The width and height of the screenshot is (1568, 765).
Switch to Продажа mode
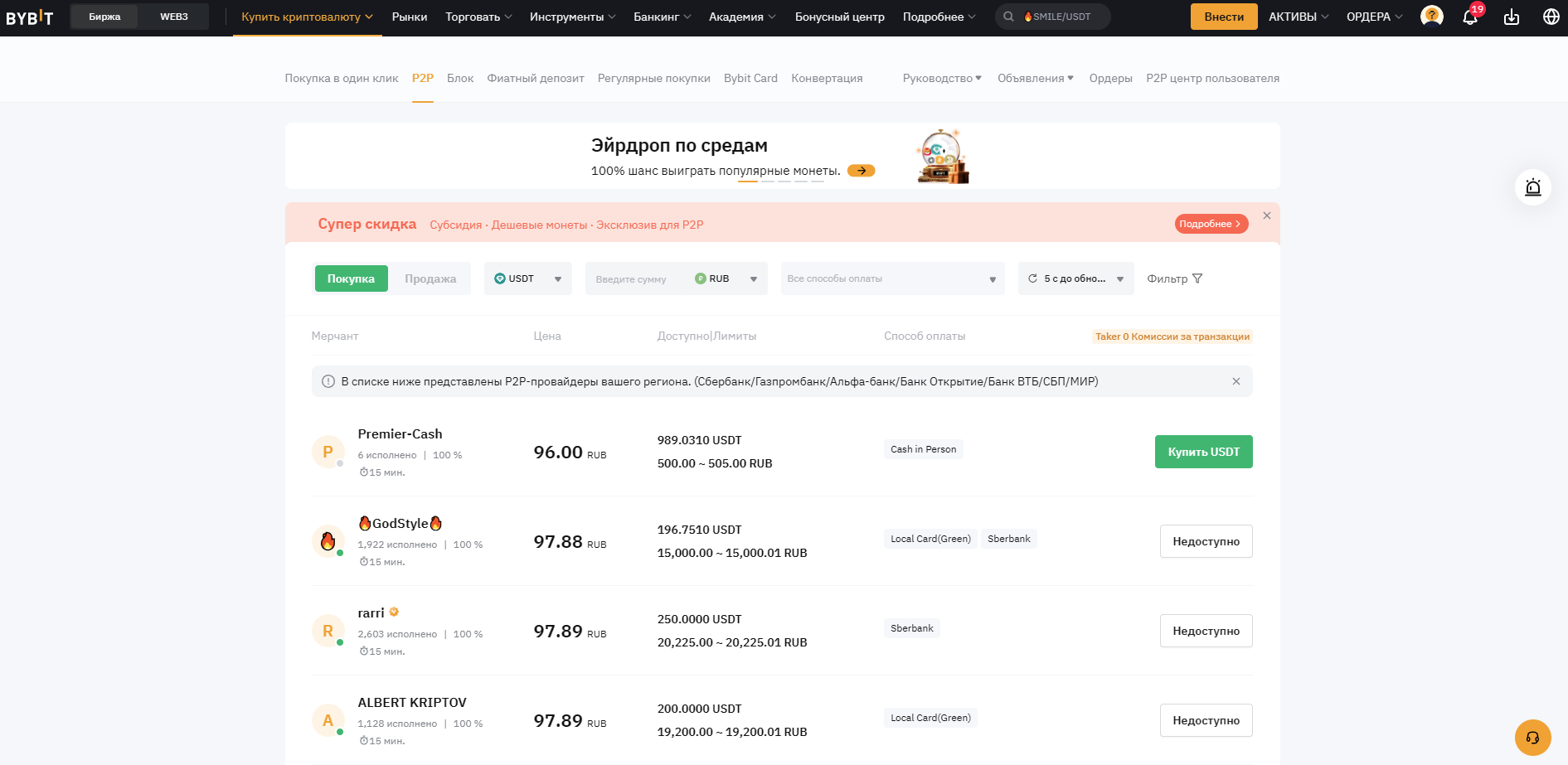coord(430,278)
